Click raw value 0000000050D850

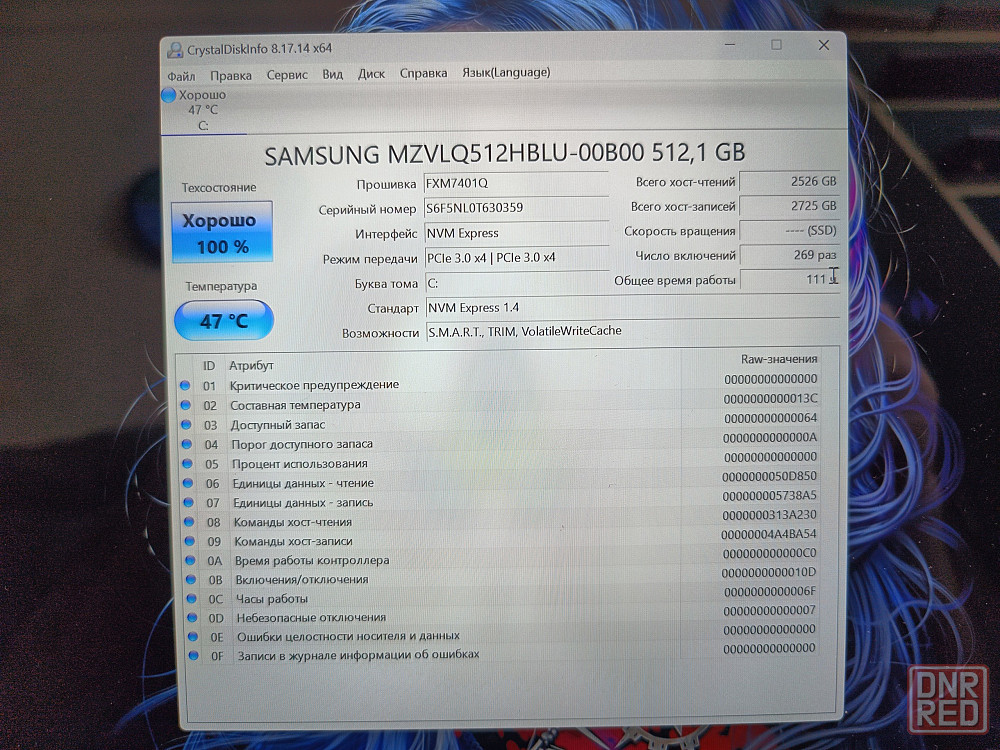pos(769,476)
